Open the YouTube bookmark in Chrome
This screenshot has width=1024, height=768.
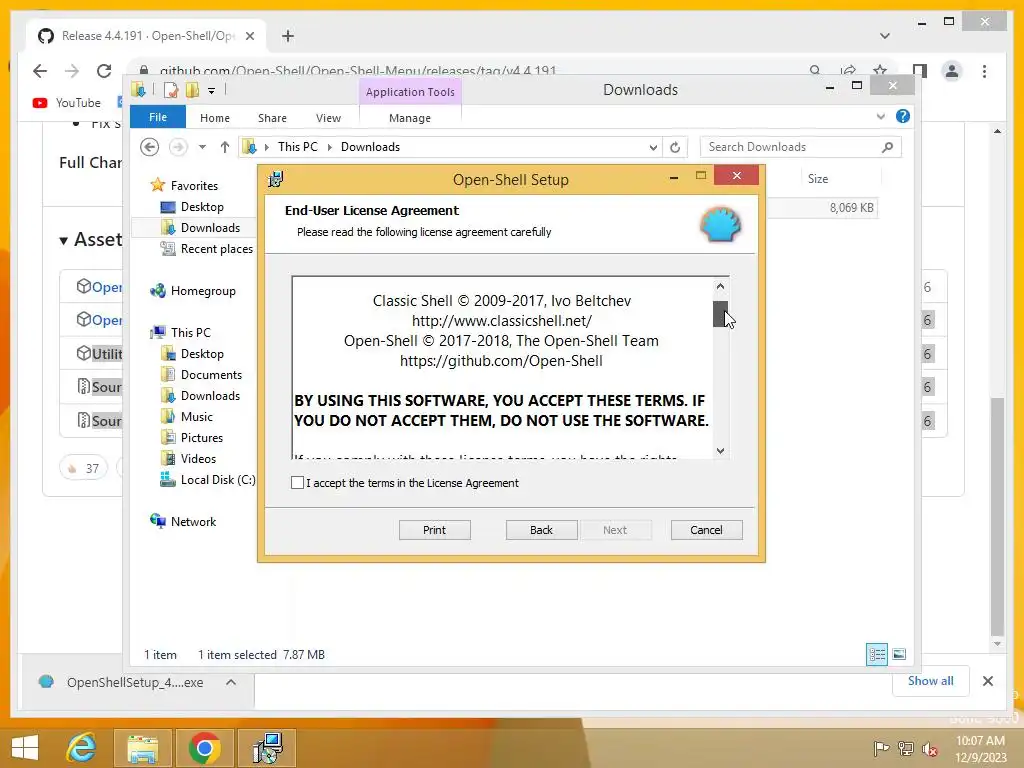tap(67, 103)
